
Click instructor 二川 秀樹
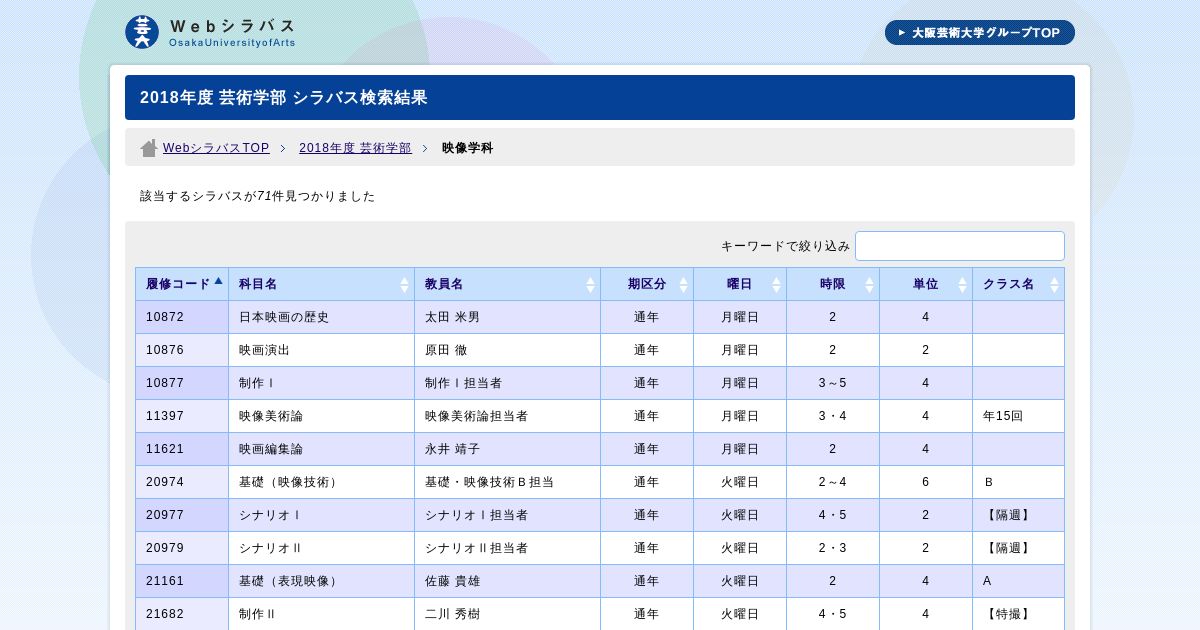(452, 614)
